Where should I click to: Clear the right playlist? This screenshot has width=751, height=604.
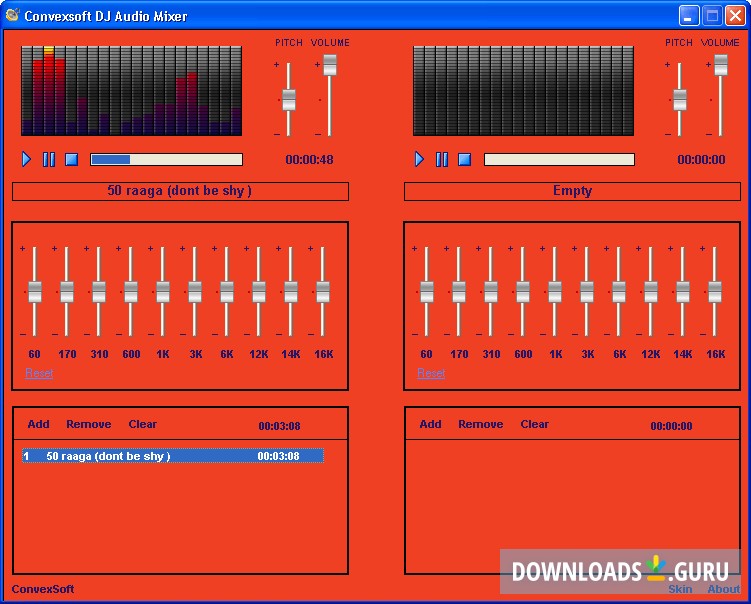[535, 424]
